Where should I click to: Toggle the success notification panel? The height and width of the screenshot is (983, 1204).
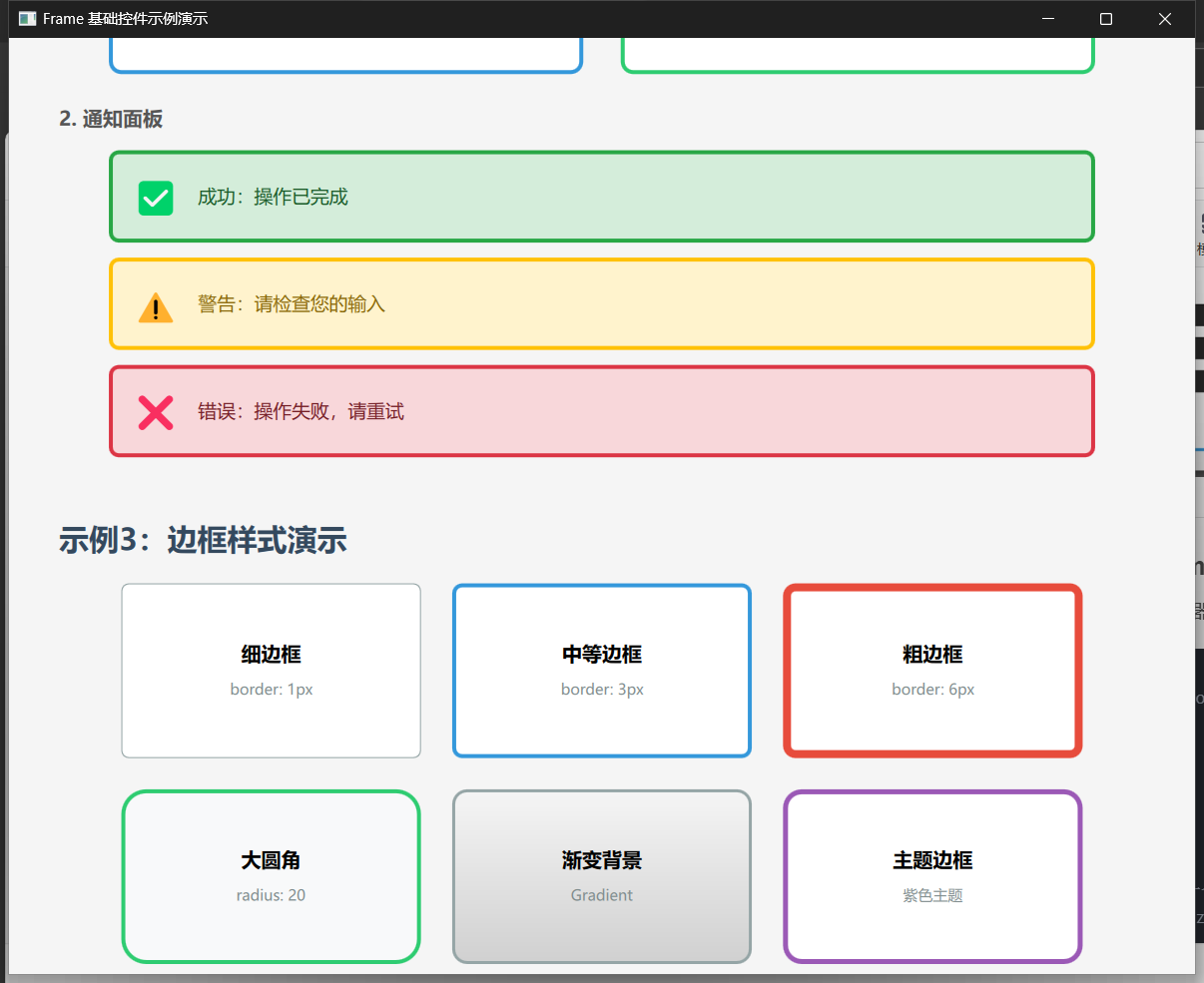point(601,197)
